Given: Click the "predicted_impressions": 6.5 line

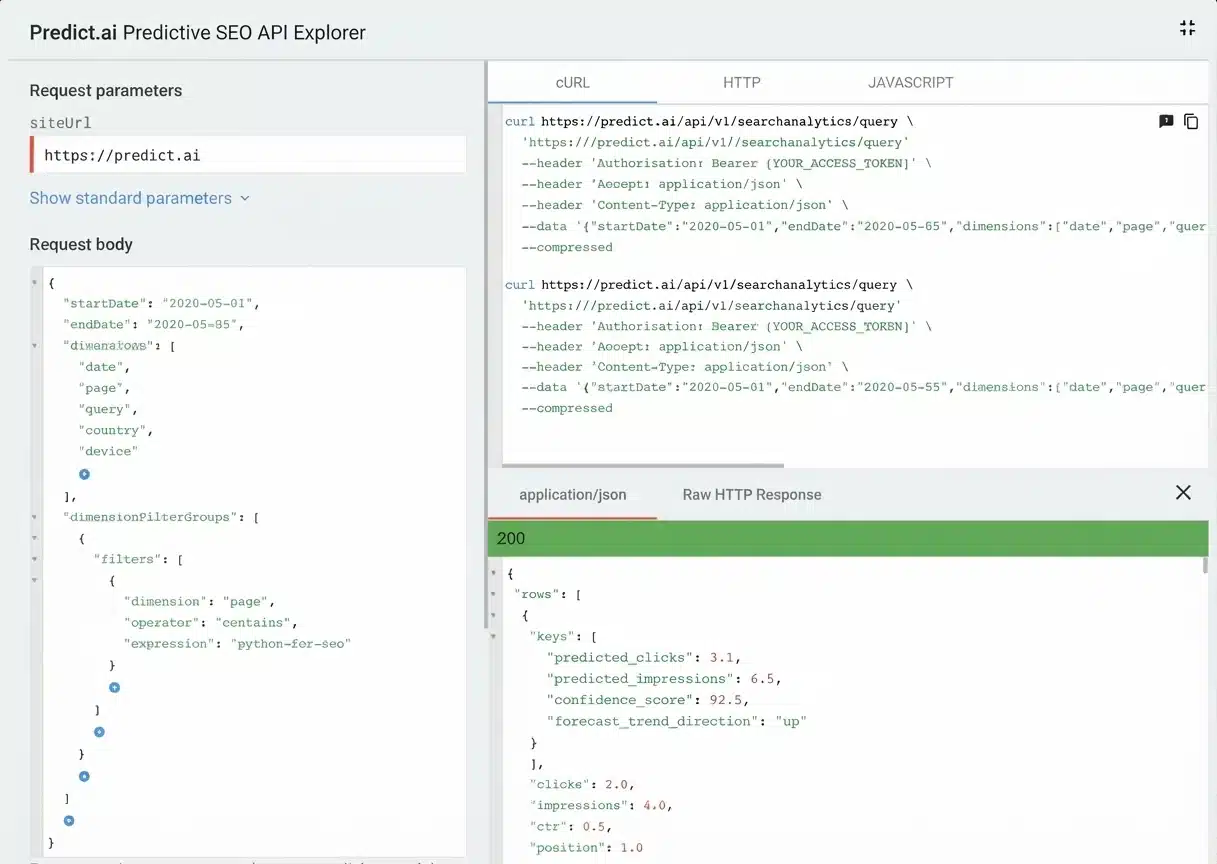Looking at the screenshot, I should point(664,679).
